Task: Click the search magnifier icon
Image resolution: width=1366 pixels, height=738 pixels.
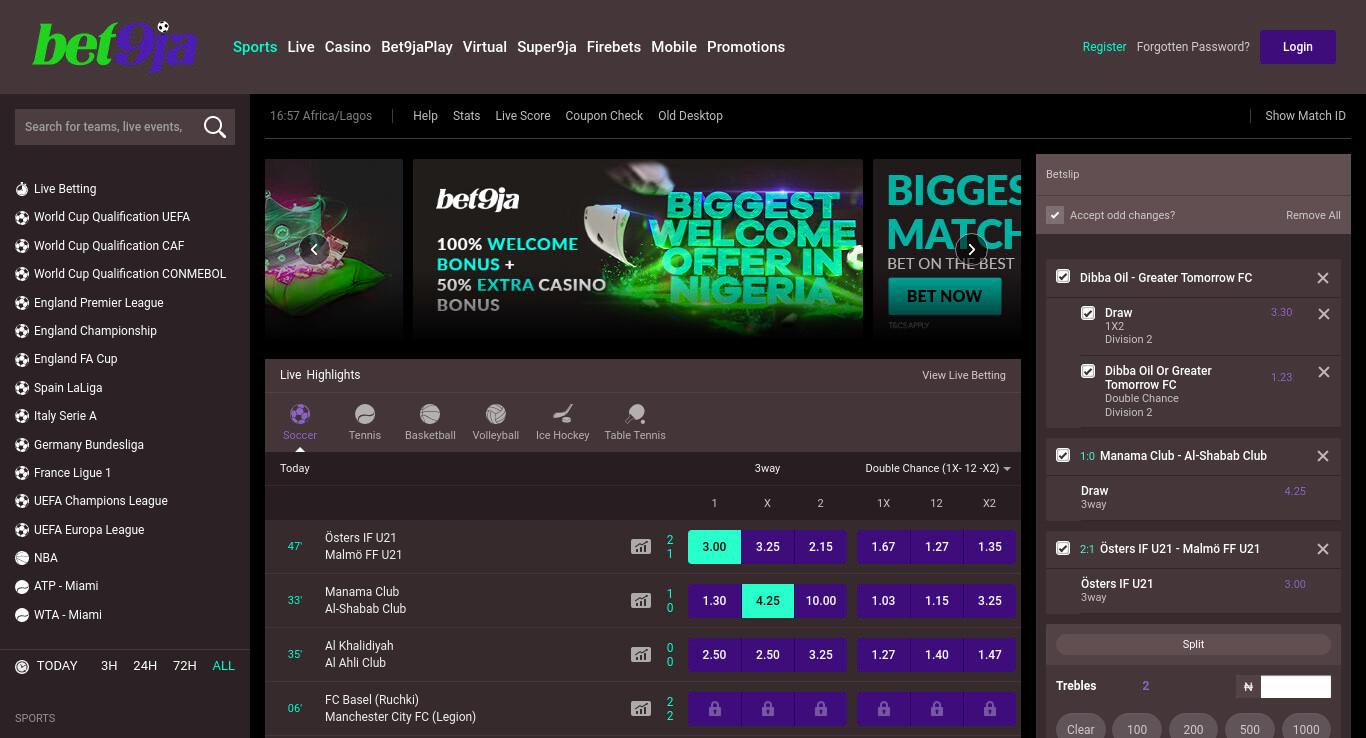Action: 215,127
